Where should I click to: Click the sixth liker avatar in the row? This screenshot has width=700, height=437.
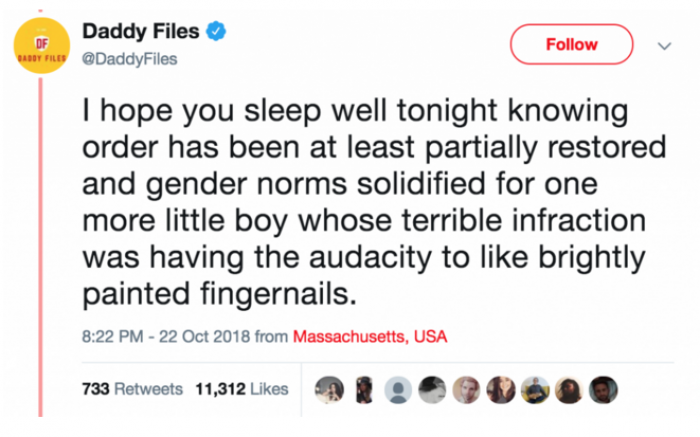pos(500,388)
